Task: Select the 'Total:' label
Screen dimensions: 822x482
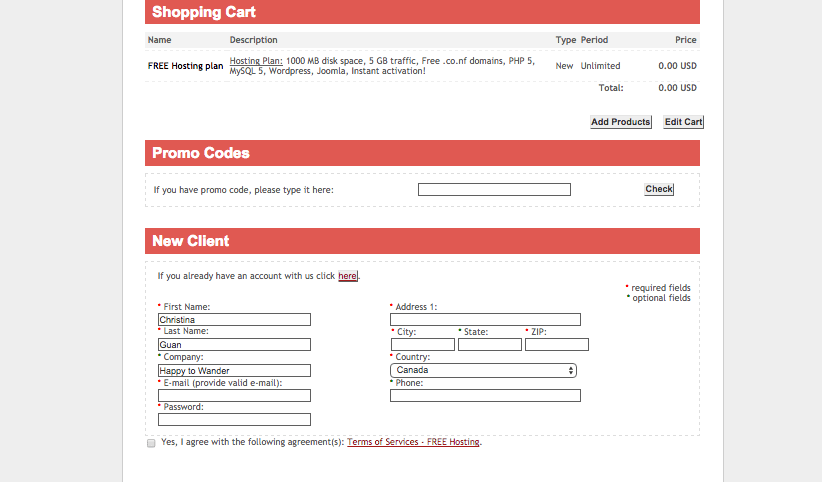Action: coord(611,88)
